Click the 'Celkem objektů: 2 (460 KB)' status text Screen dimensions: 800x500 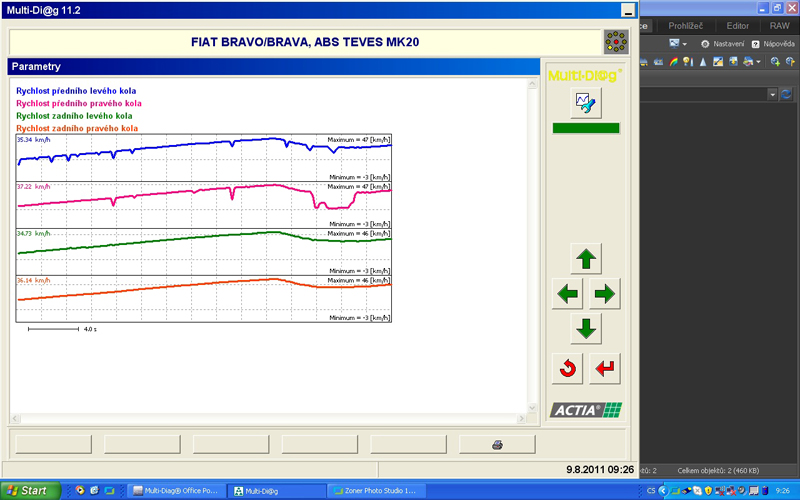point(718,470)
